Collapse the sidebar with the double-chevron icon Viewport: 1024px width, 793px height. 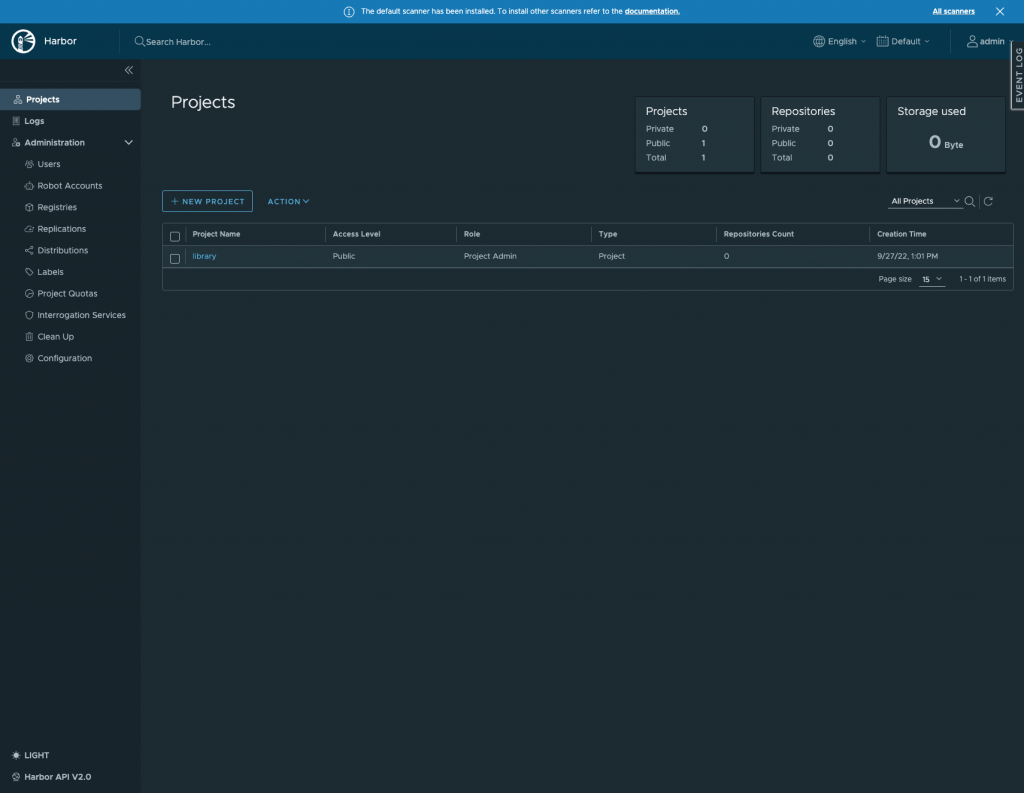click(x=129, y=70)
